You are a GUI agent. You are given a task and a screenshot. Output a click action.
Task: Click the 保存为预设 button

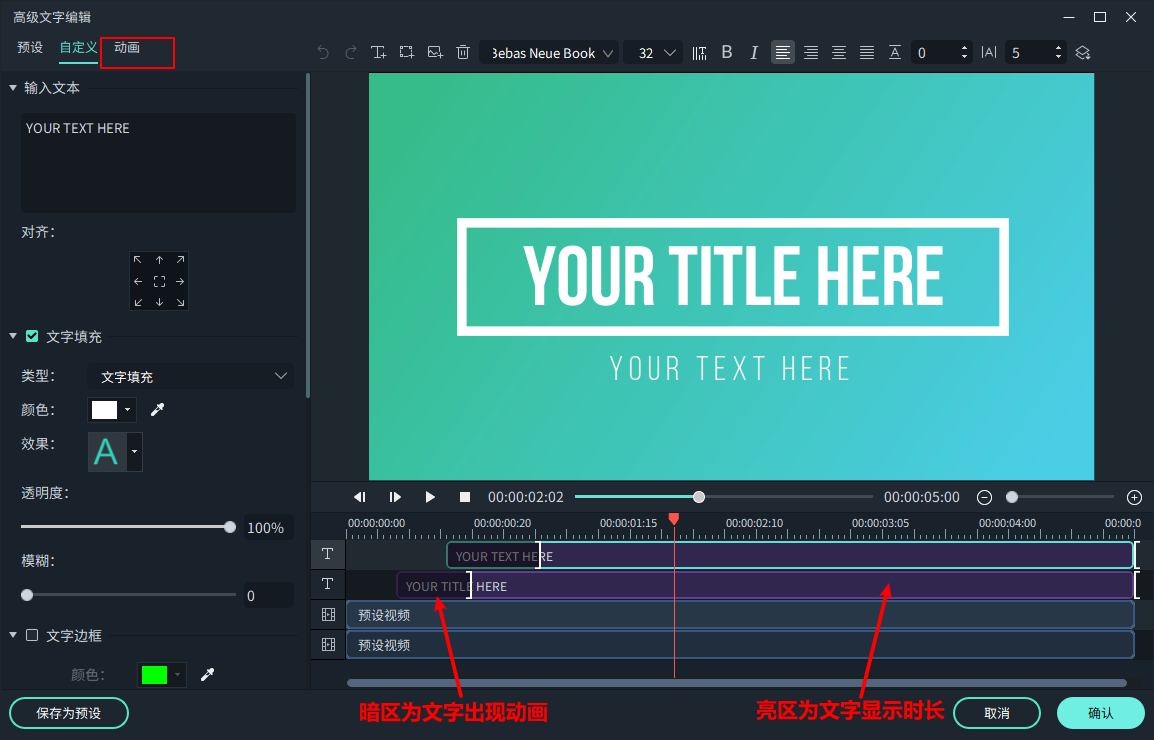[69, 713]
